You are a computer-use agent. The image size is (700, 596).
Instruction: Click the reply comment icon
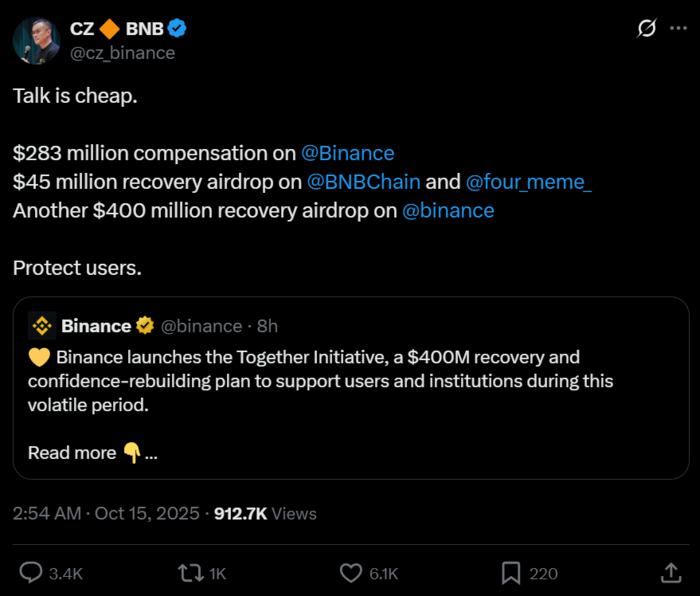click(31, 573)
